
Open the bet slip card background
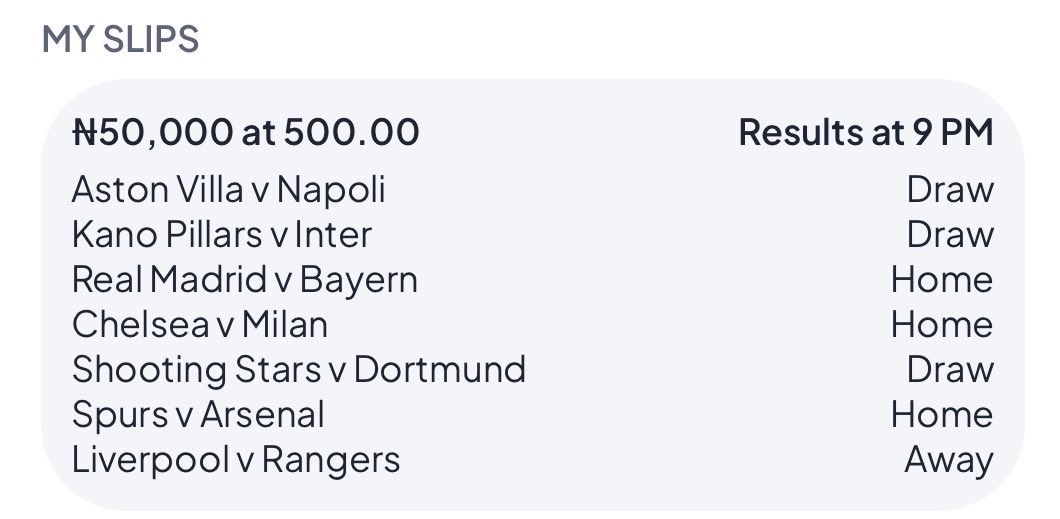click(x=533, y=295)
